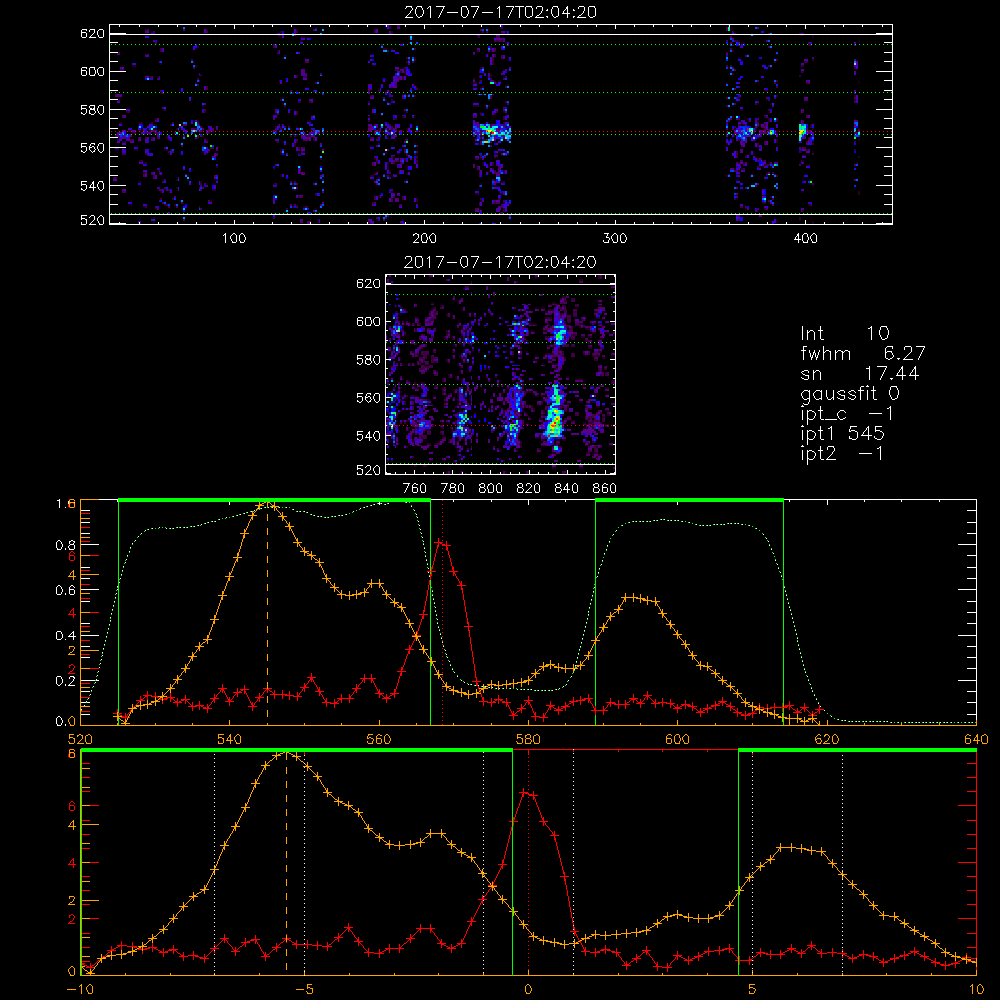1000x1000 pixels.
Task: Click the thick green bar atop upper profile plot's left
Action: [x=274, y=500]
